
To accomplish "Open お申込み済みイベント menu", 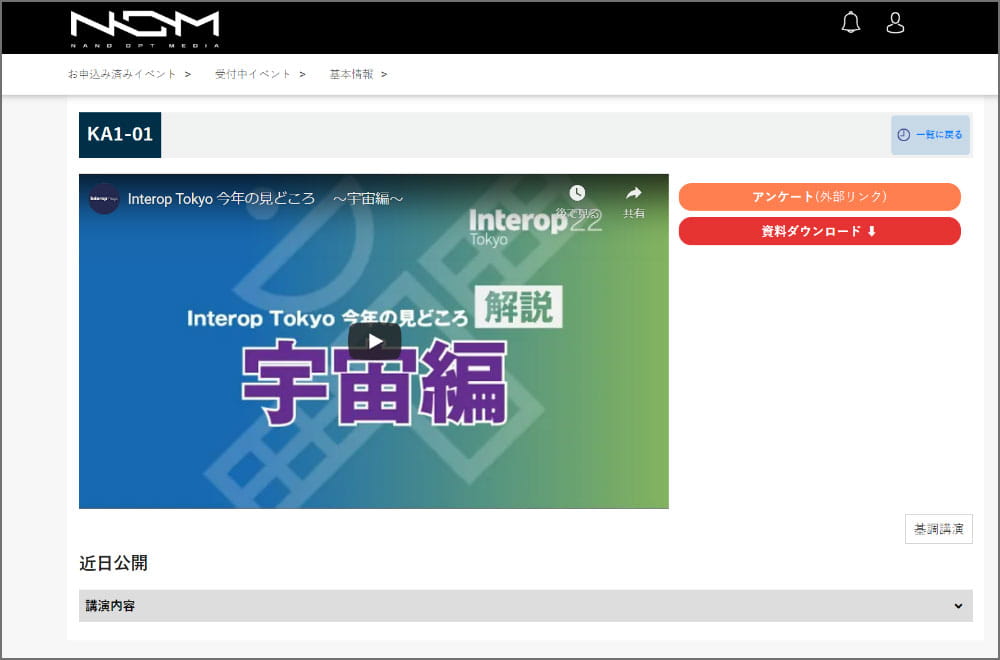I will tap(129, 74).
